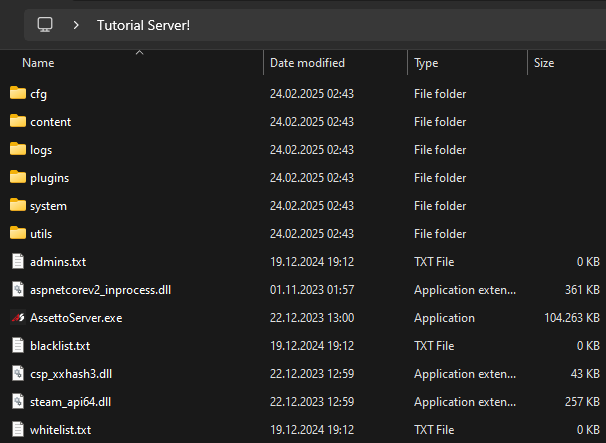Image resolution: width=606 pixels, height=443 pixels.
Task: Select the steam_api64.dll file icon
Action: (x=17, y=402)
